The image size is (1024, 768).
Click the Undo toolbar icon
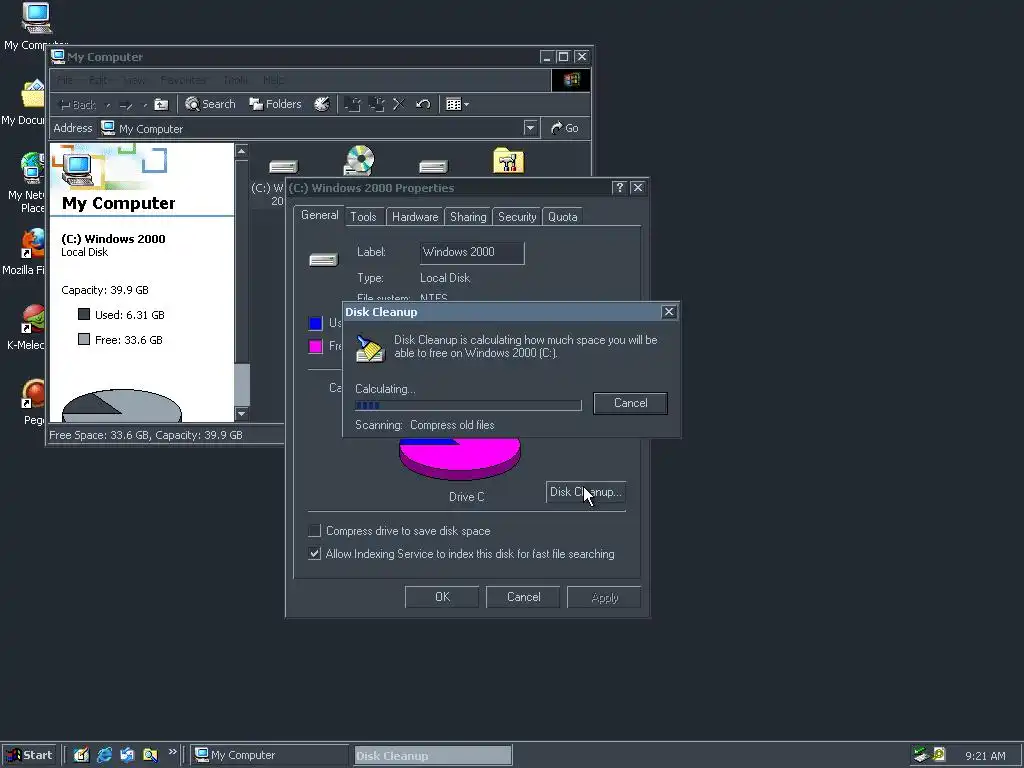pos(423,104)
